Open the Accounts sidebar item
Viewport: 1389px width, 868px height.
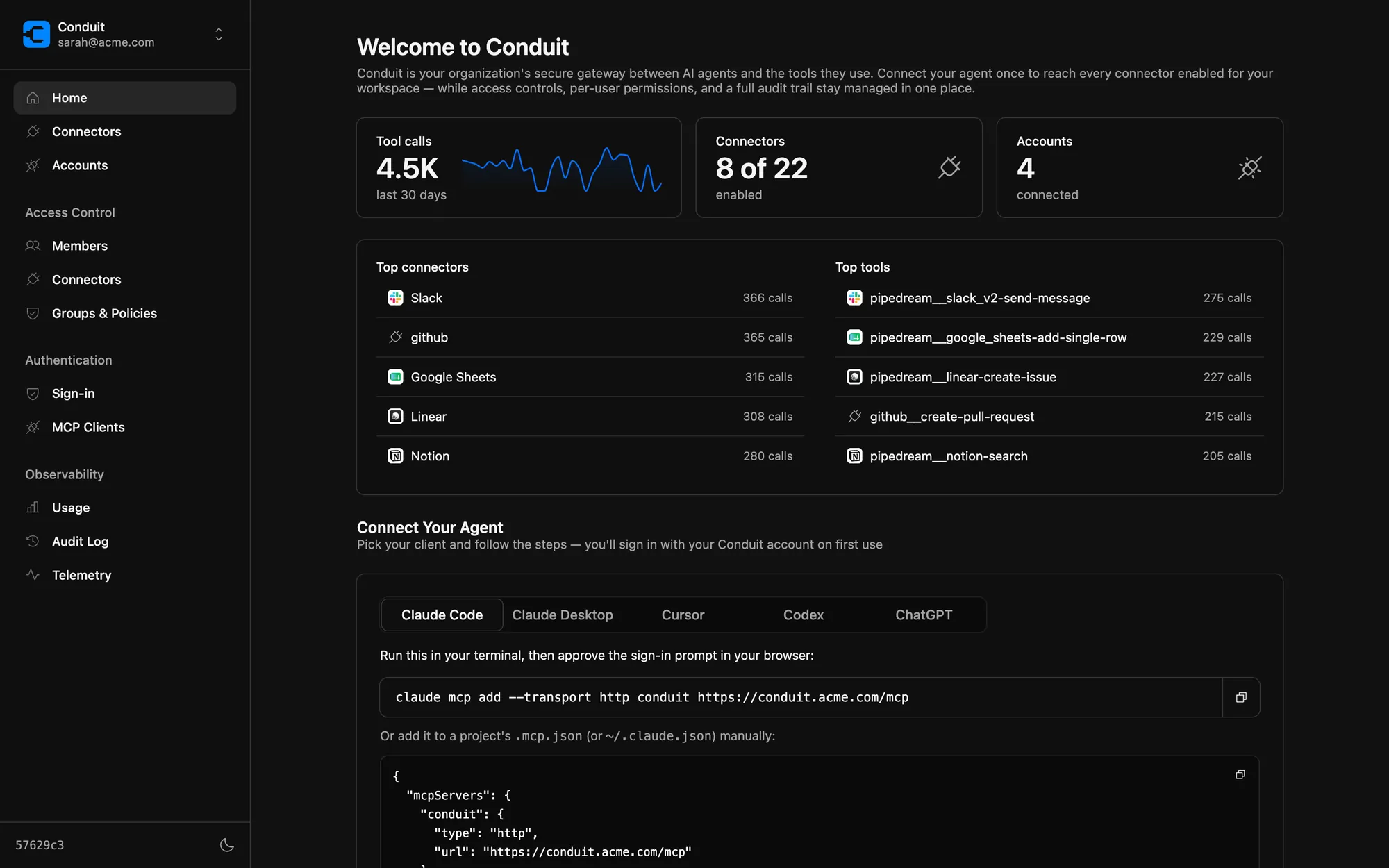click(125, 165)
